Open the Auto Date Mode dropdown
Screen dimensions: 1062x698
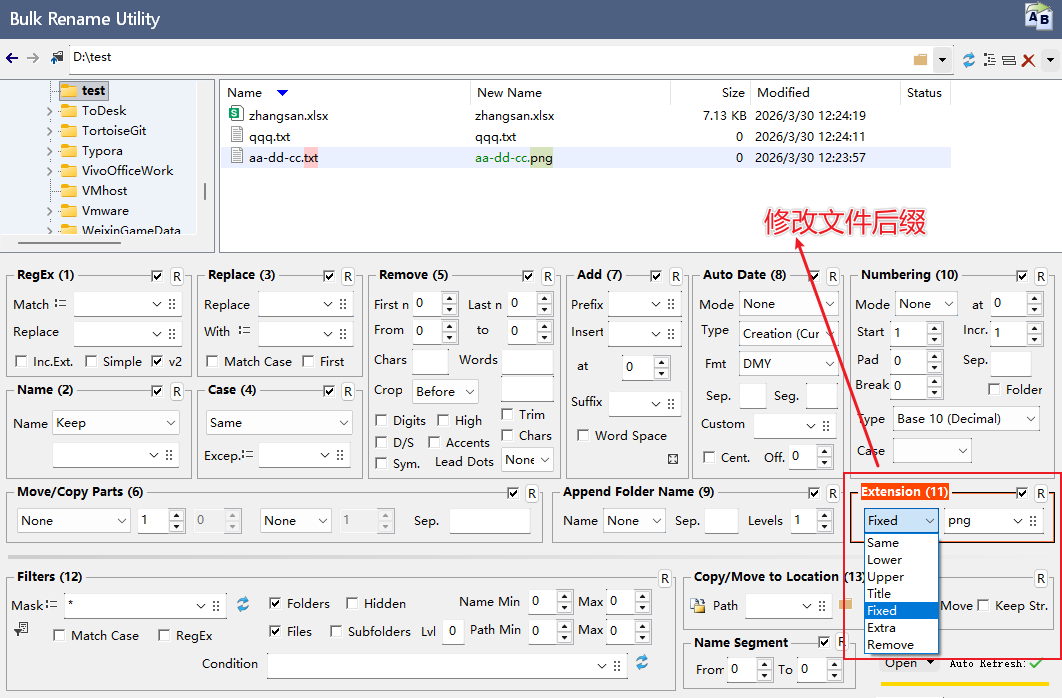coord(788,304)
